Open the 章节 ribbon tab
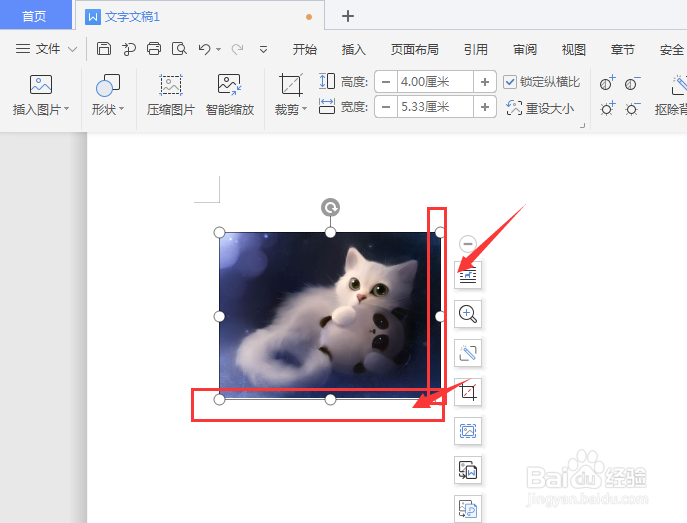This screenshot has height=523, width=687. [x=623, y=49]
